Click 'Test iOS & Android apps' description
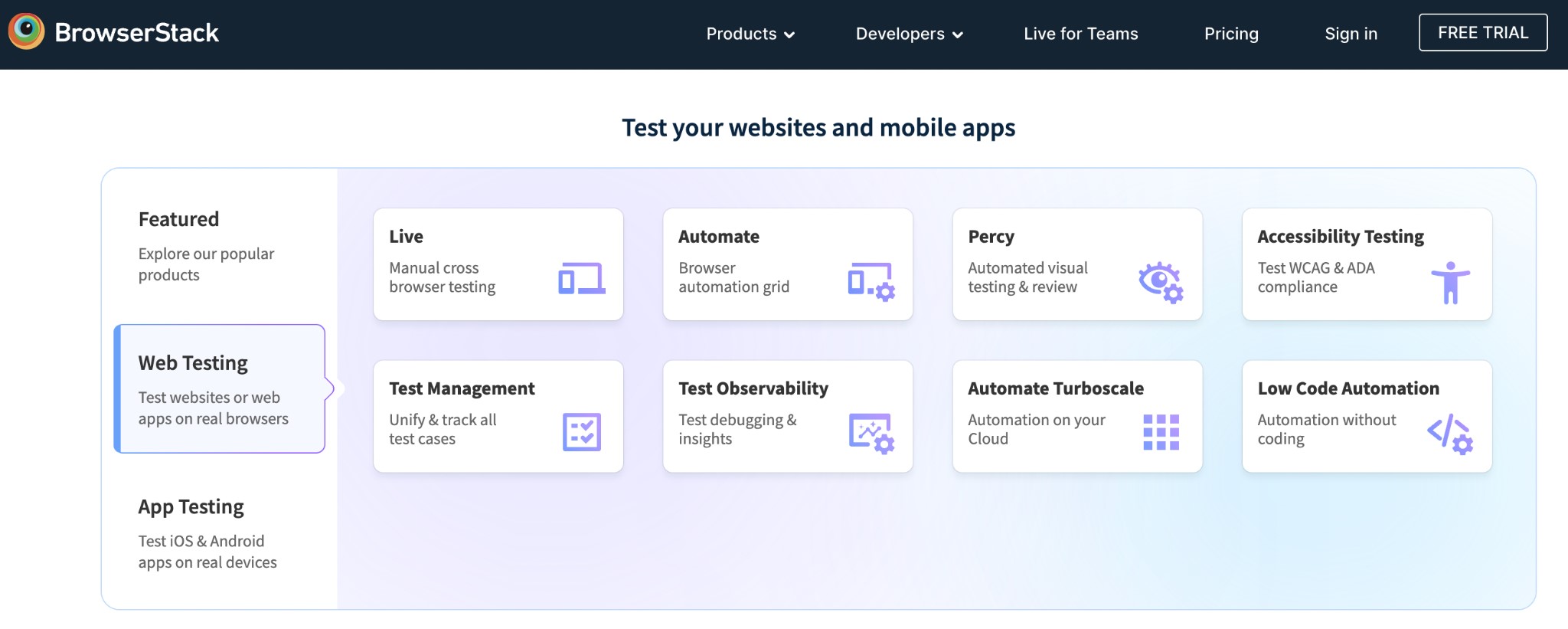This screenshot has width=1568, height=629. tap(207, 552)
